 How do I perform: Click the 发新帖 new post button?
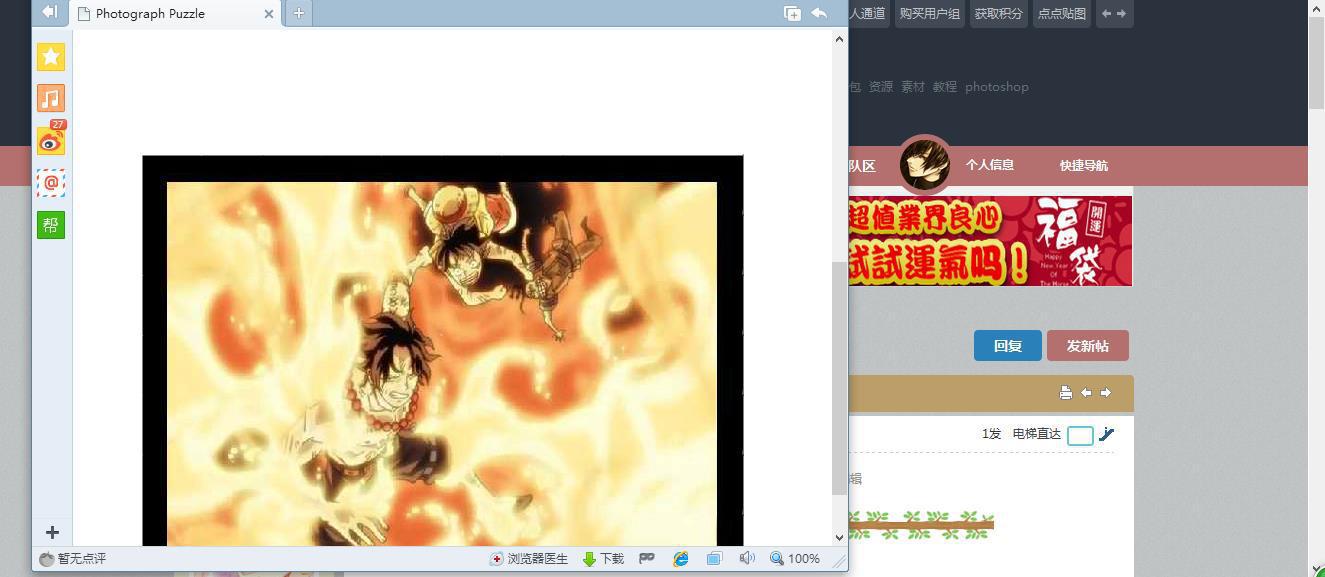[x=1087, y=346]
